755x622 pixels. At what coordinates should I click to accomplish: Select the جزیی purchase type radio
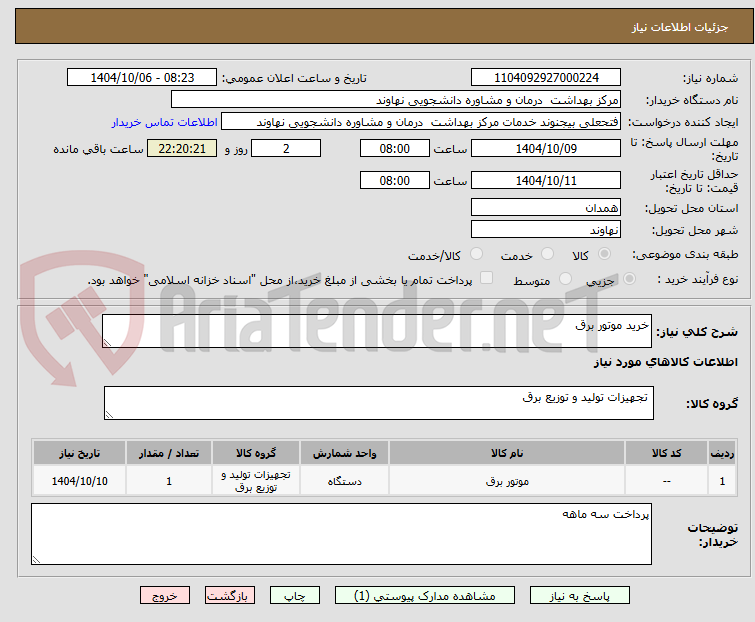[x=629, y=279]
